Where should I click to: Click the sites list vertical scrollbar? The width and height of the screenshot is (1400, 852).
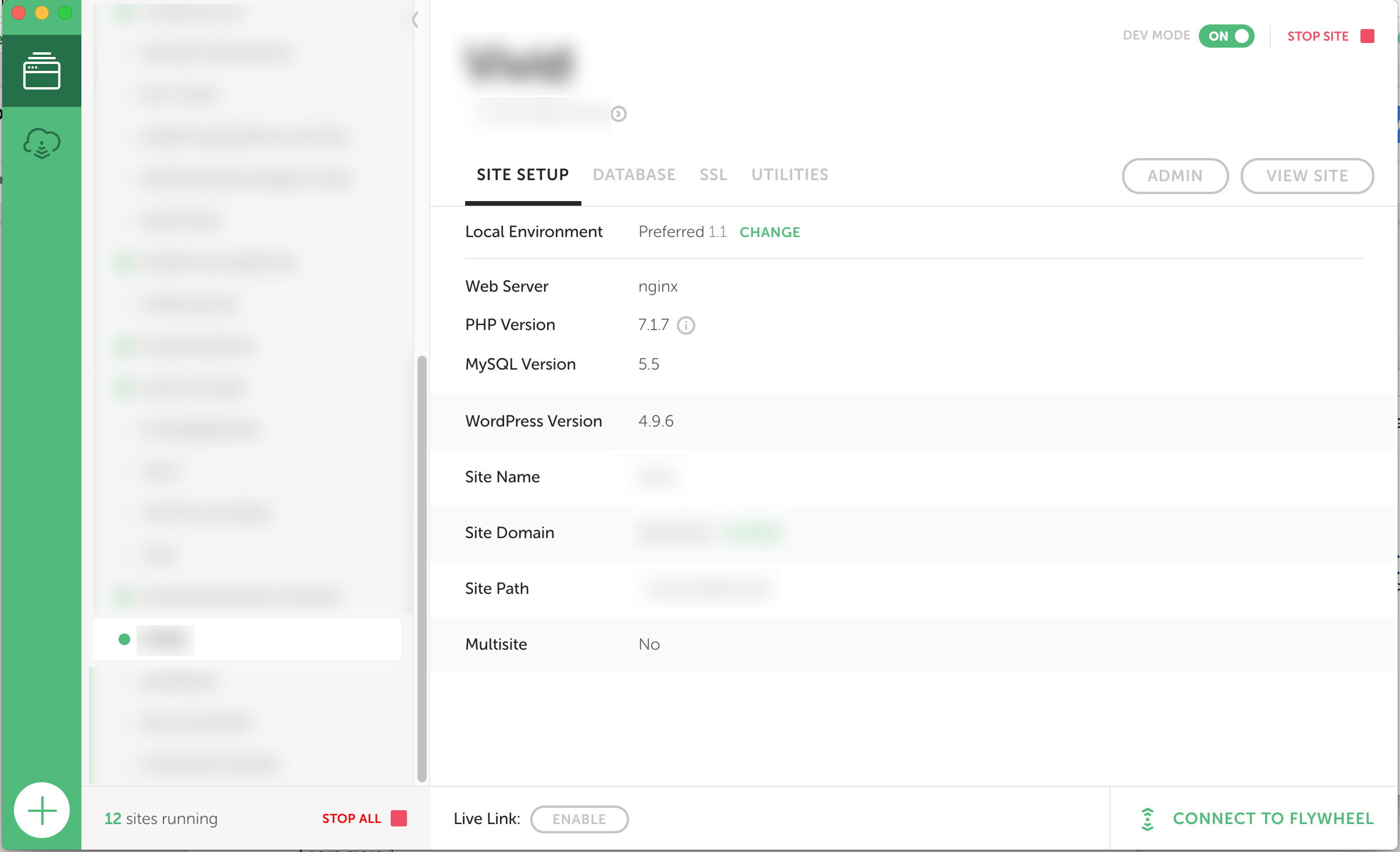tap(422, 568)
